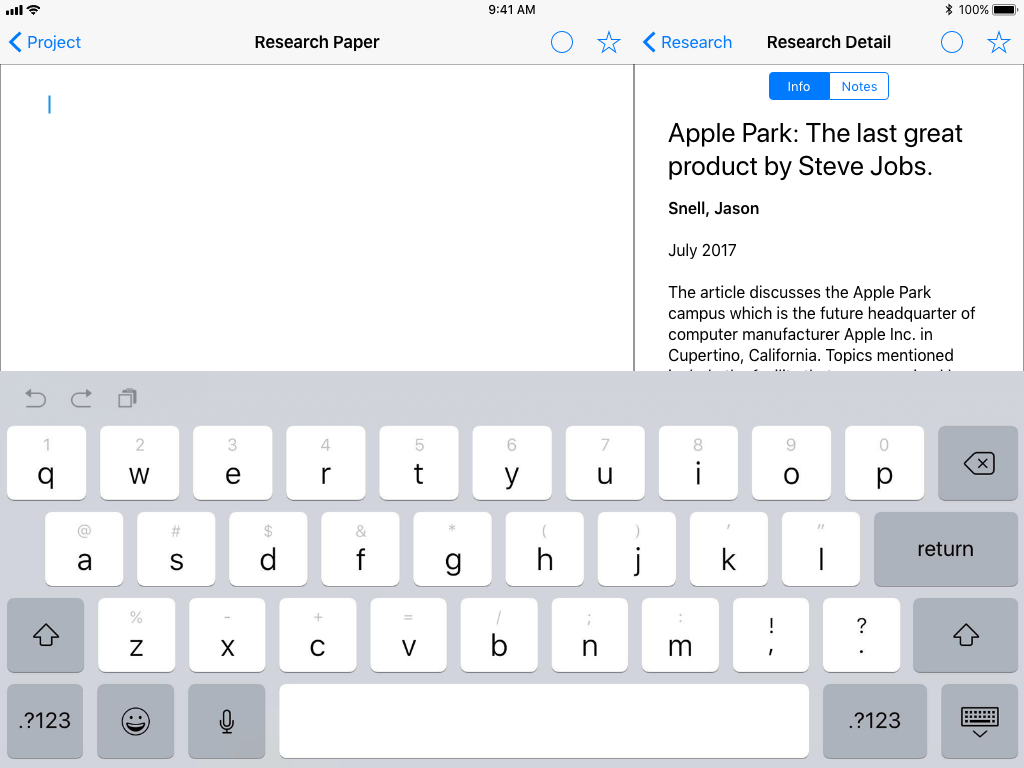Go back to Project
Image resolution: width=1024 pixels, height=768 pixels.
(x=44, y=42)
